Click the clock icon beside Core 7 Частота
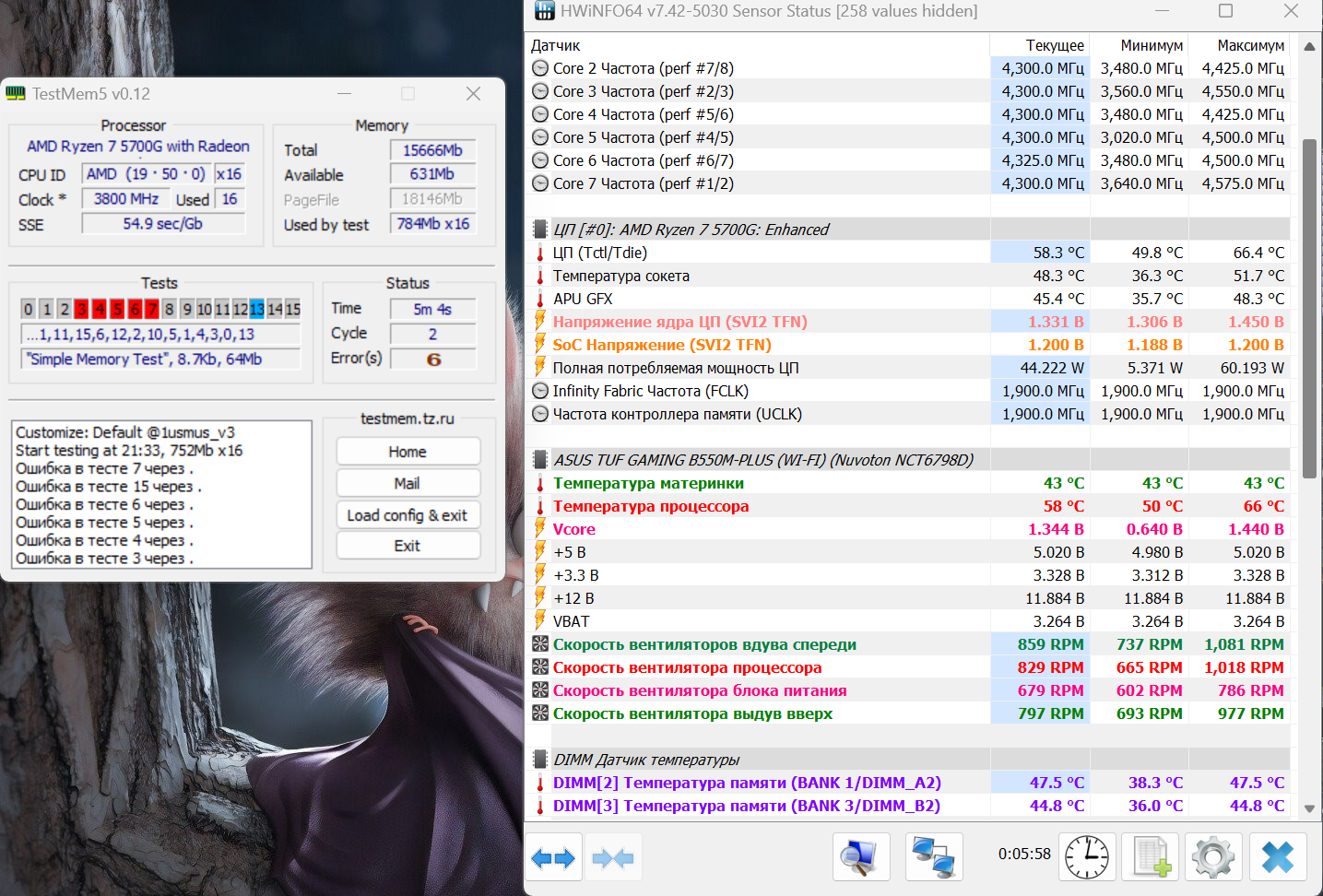Screen dimensions: 1323x896 [540, 183]
